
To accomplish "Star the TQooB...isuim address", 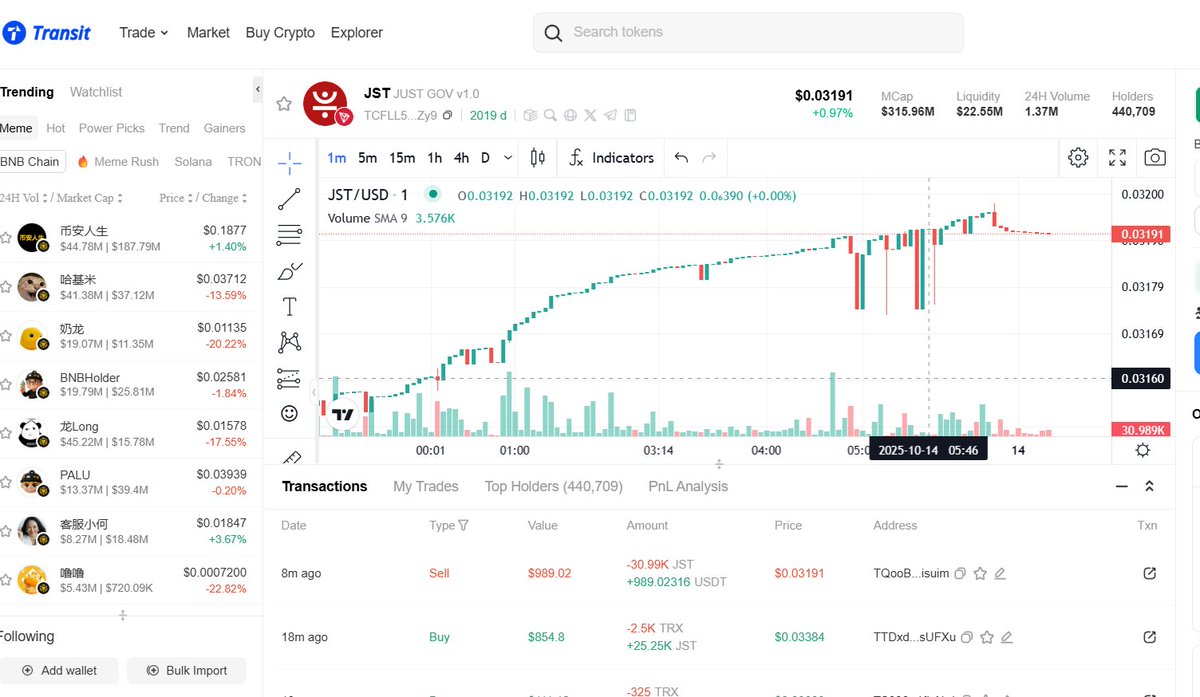I will 980,574.
